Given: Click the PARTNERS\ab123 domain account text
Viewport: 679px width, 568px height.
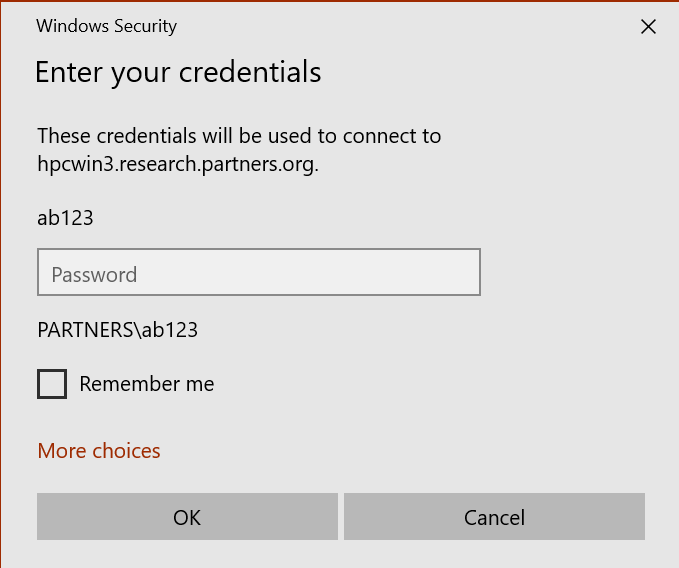Looking at the screenshot, I should coord(118,330).
